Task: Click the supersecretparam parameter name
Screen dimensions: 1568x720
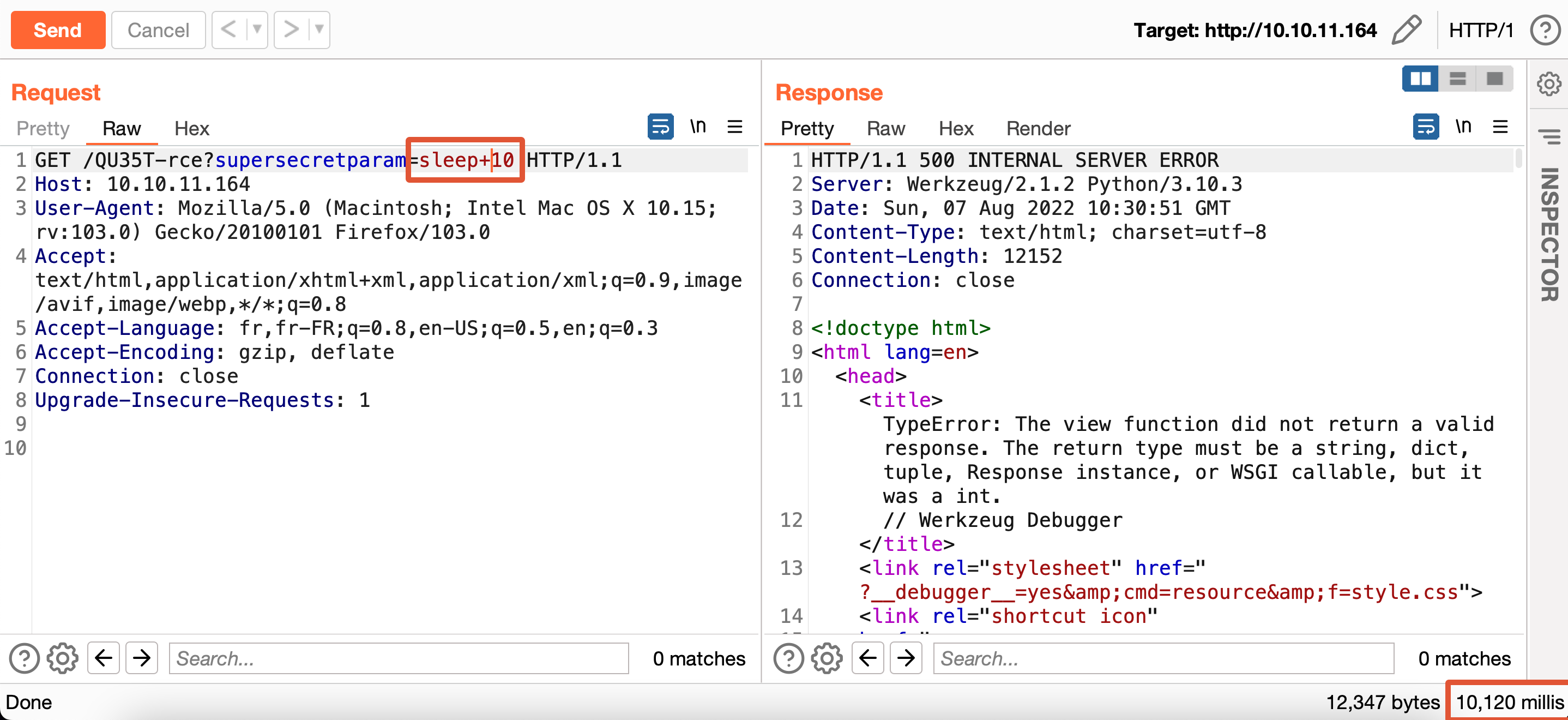Action: click(x=310, y=160)
